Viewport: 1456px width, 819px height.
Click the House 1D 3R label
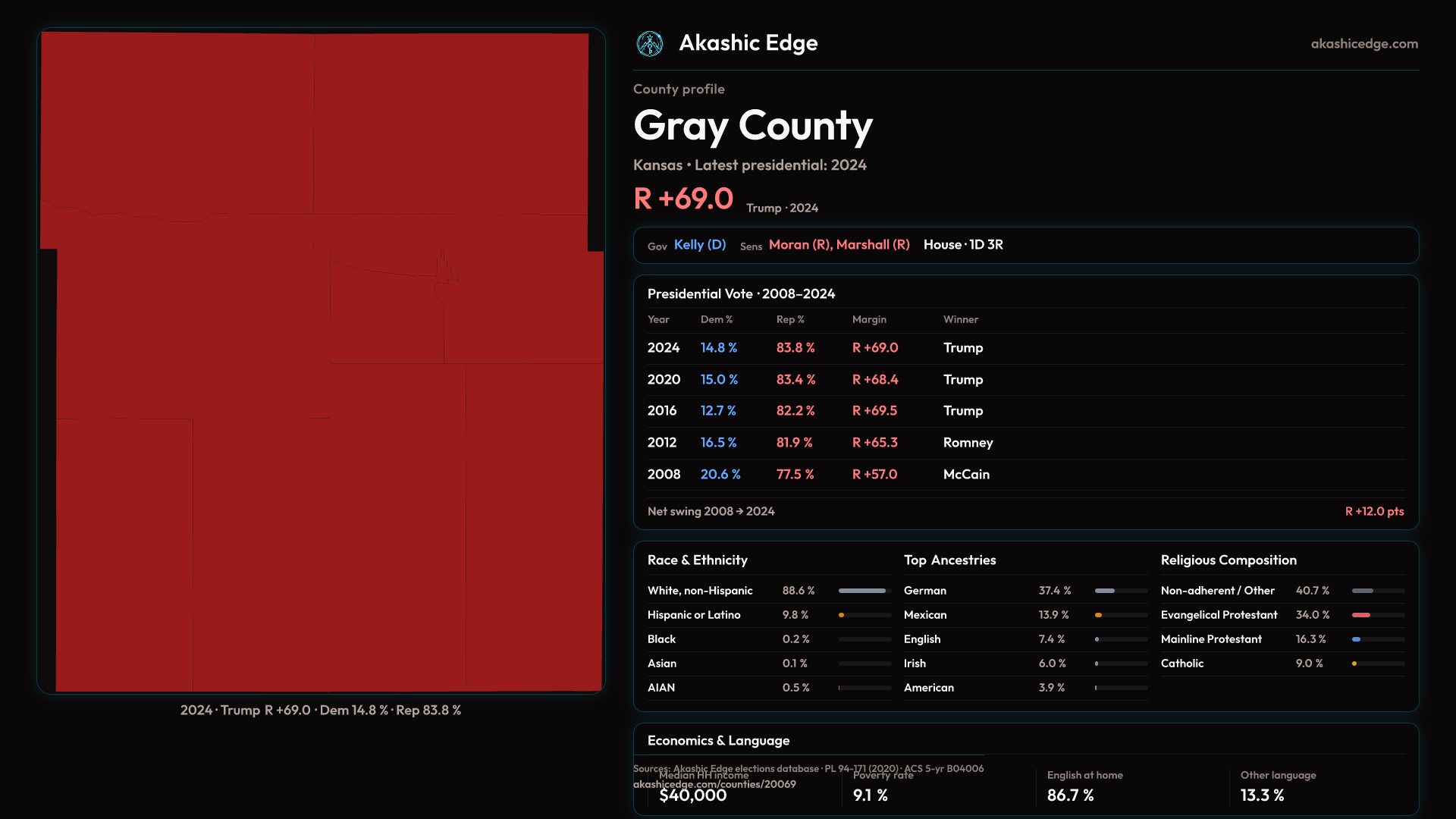[962, 245]
